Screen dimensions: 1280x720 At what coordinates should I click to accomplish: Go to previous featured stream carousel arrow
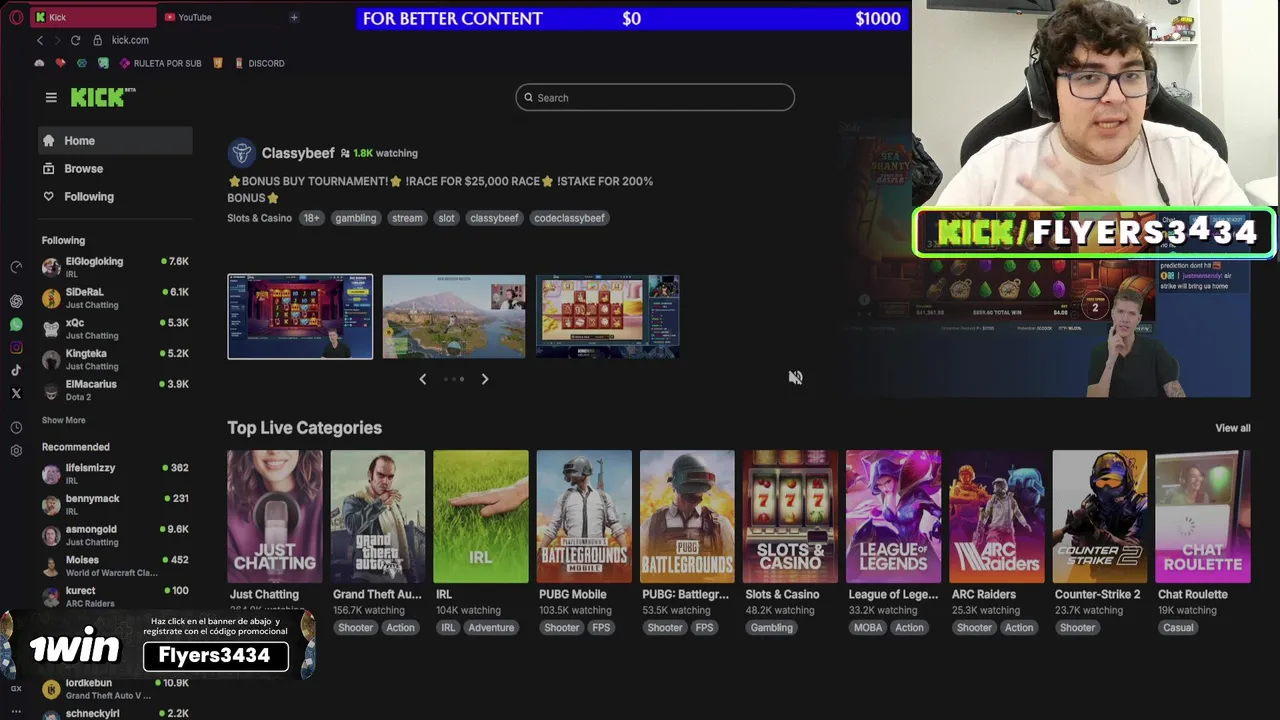(x=423, y=379)
